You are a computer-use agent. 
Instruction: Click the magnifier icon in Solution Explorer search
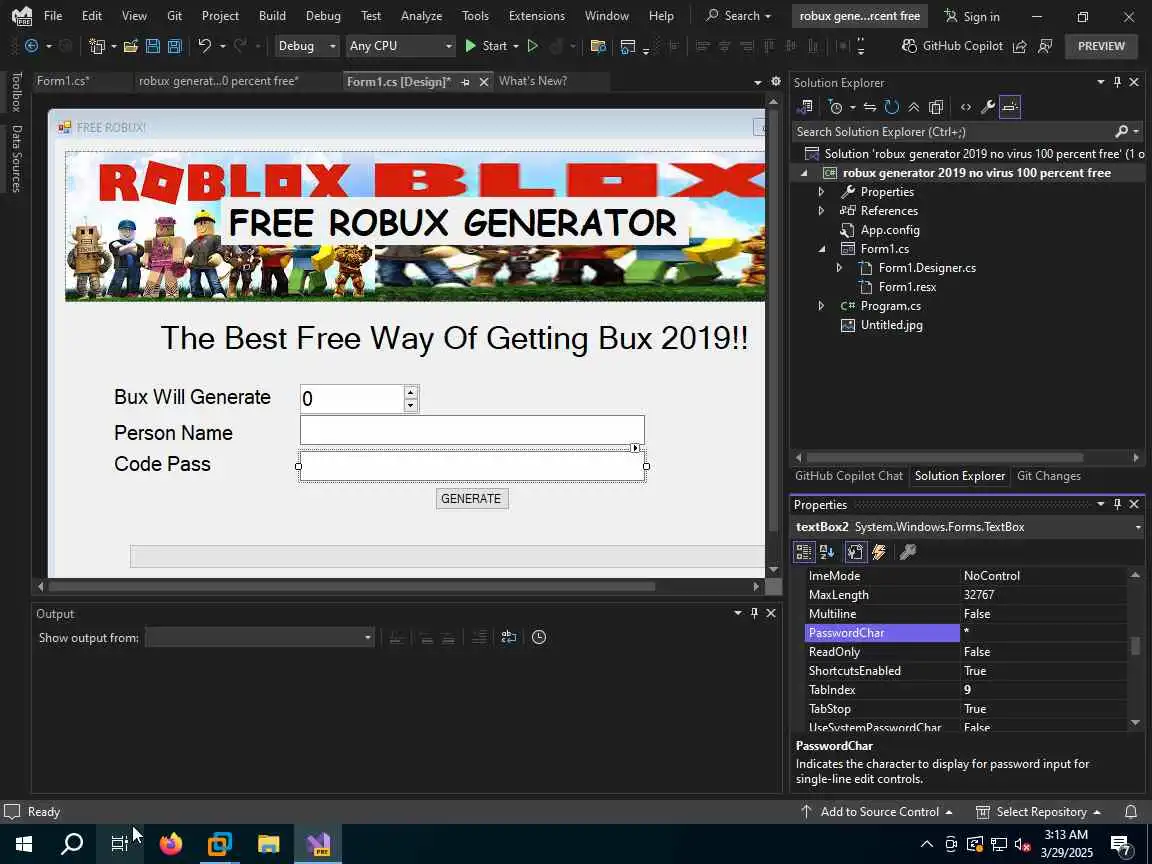1121,132
